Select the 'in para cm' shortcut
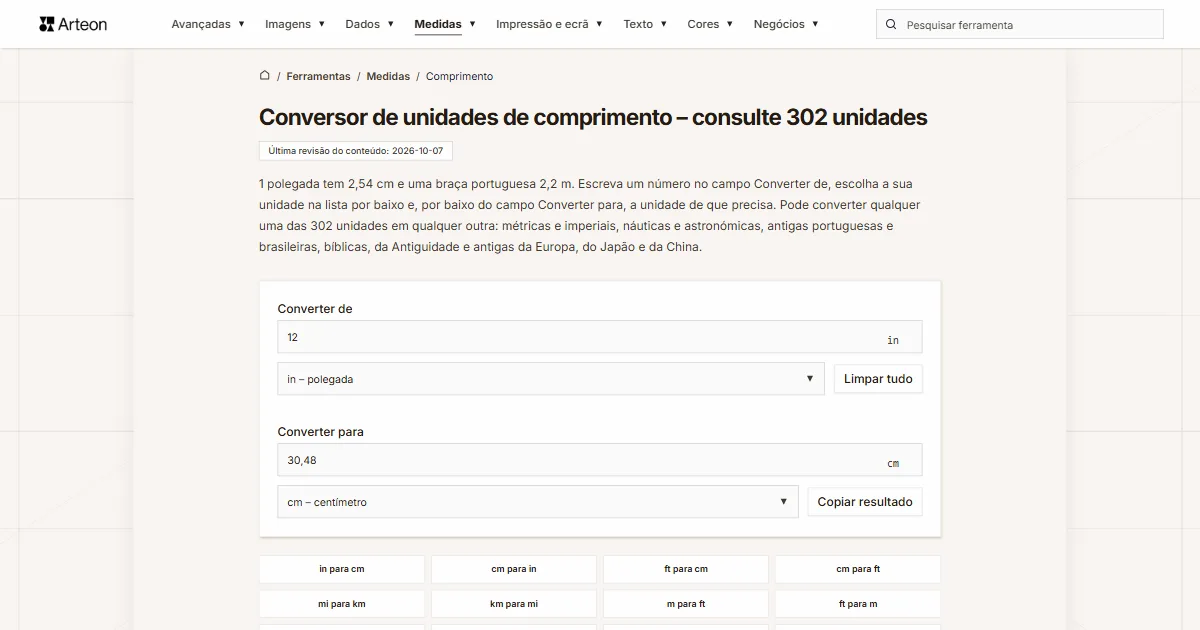The image size is (1200, 630). [x=342, y=569]
